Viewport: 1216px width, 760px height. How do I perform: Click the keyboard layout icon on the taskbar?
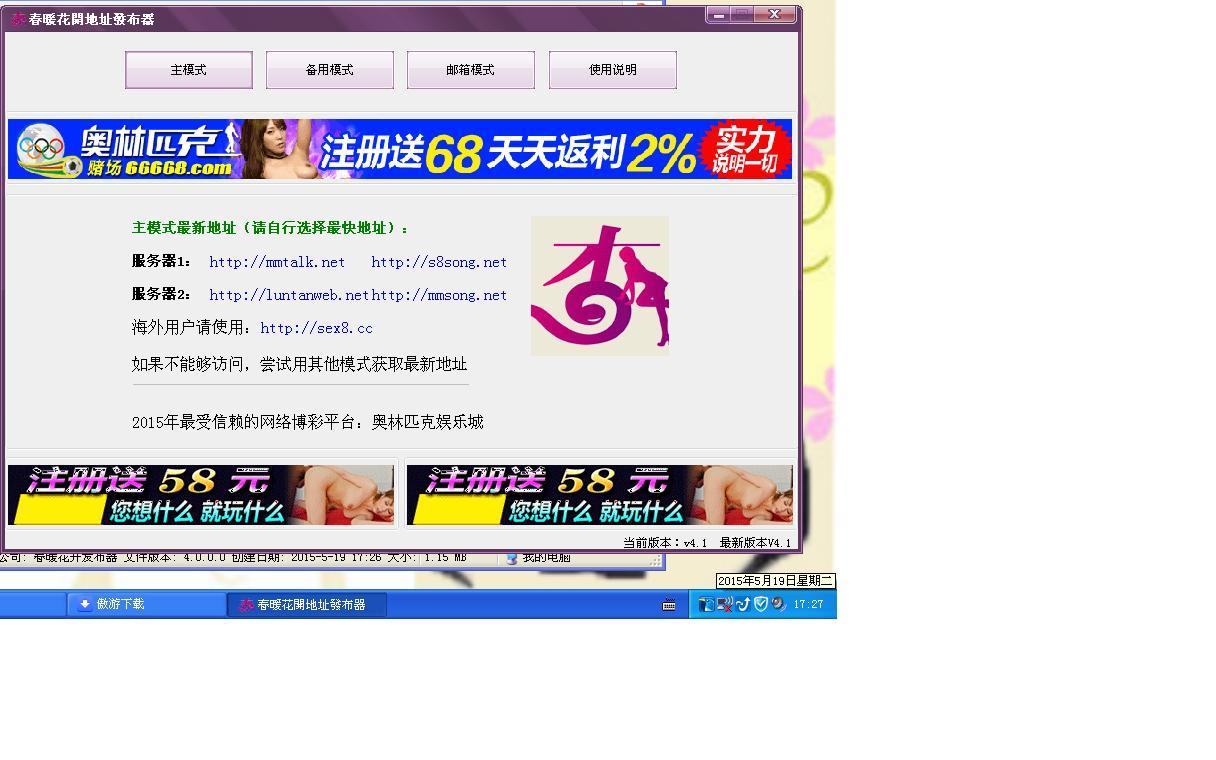click(669, 604)
